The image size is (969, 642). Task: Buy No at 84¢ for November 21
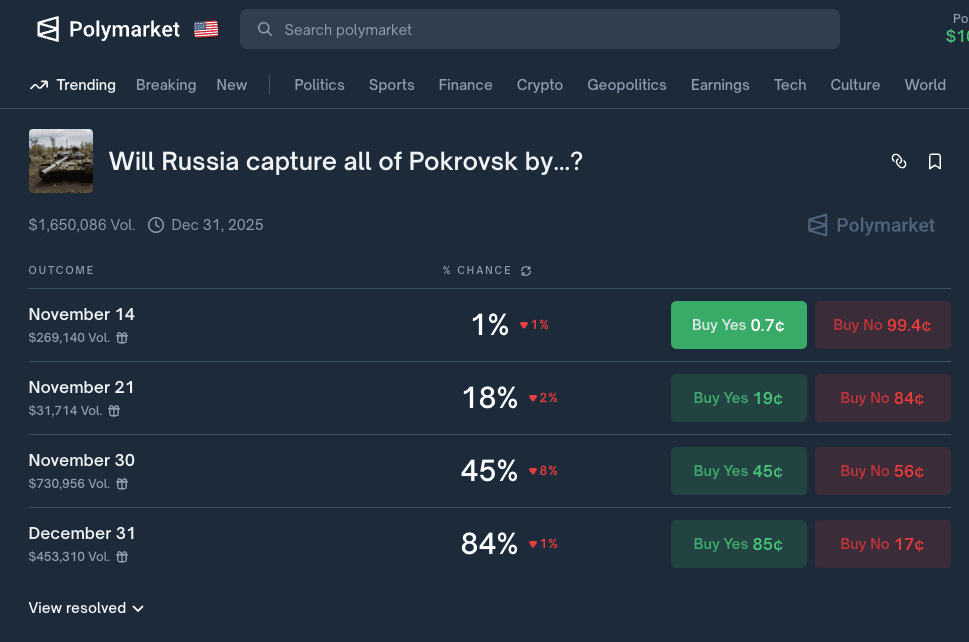coord(882,398)
